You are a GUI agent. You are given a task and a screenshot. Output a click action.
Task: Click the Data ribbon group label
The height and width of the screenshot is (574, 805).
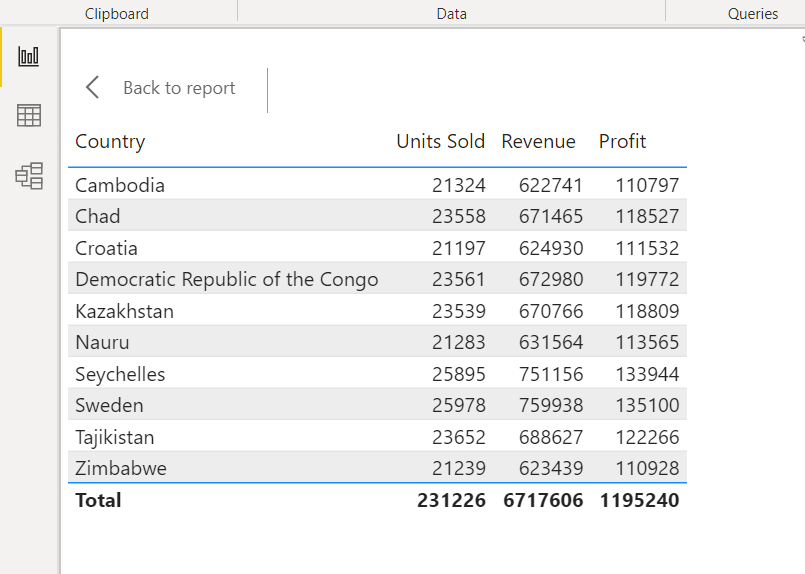coord(451,14)
